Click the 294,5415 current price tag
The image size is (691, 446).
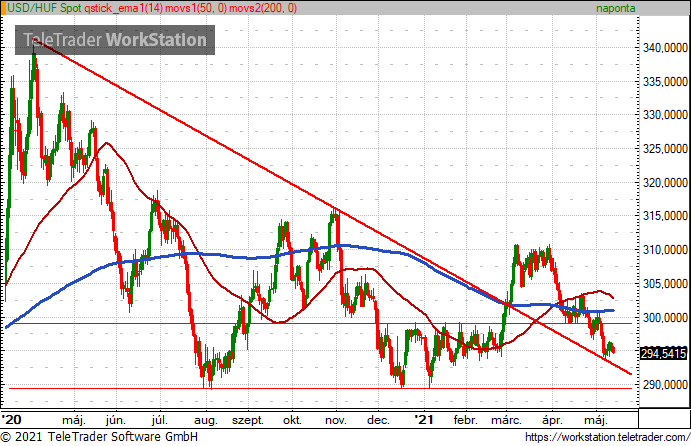pos(663,353)
